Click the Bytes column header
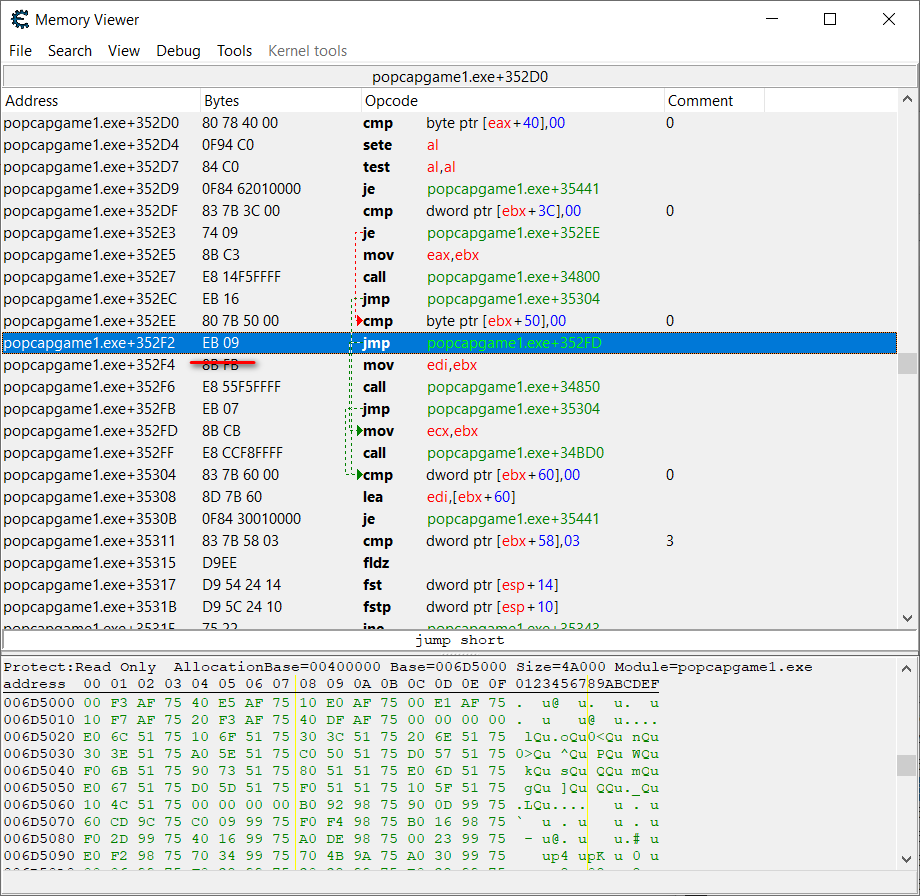Image resolution: width=920 pixels, height=896 pixels. 281,101
